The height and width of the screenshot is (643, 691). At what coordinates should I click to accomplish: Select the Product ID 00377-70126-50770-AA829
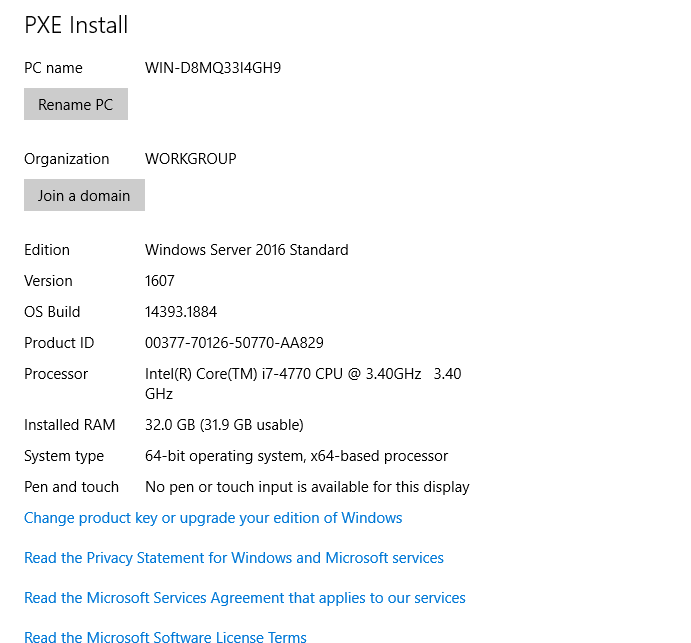(234, 343)
